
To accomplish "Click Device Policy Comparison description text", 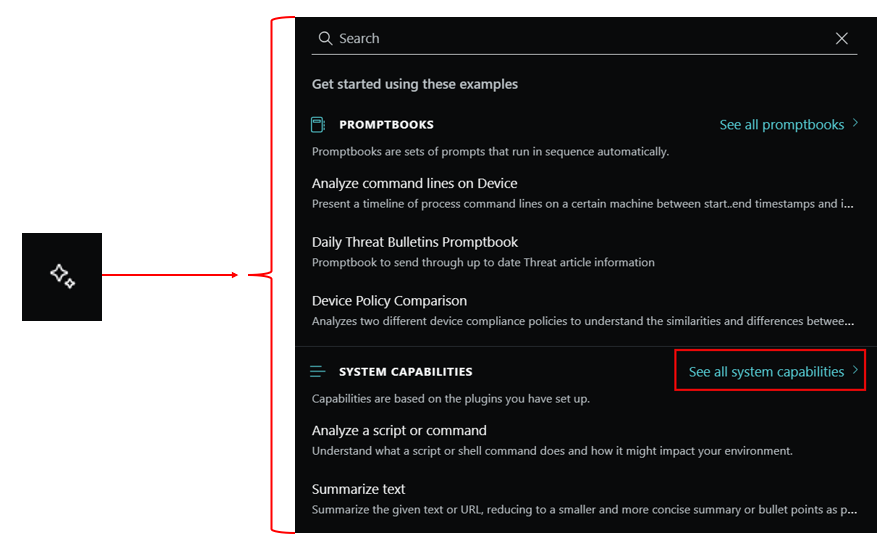I will (x=583, y=322).
